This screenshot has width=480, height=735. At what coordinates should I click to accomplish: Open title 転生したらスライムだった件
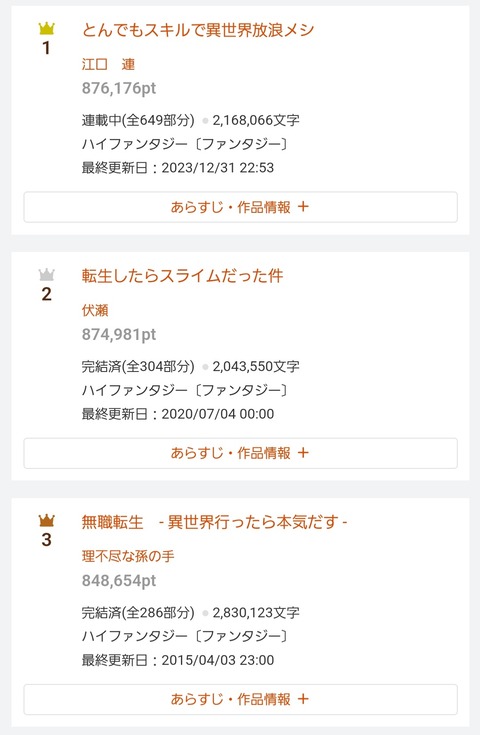[182, 276]
